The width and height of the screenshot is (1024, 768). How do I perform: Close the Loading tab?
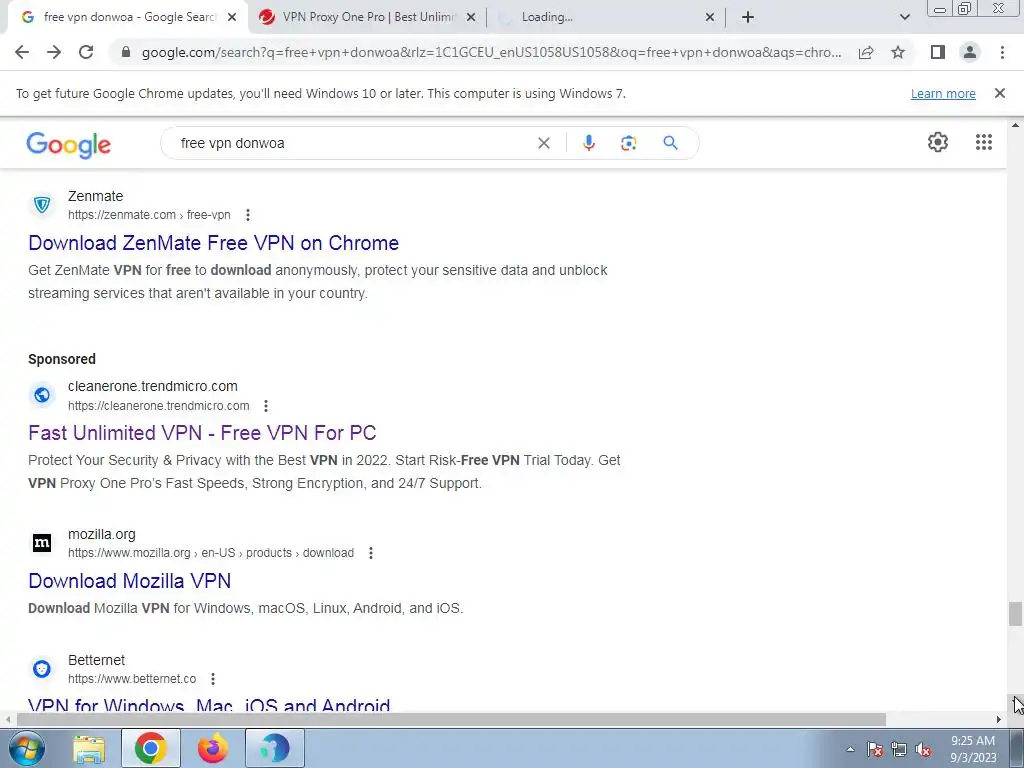[x=710, y=18]
